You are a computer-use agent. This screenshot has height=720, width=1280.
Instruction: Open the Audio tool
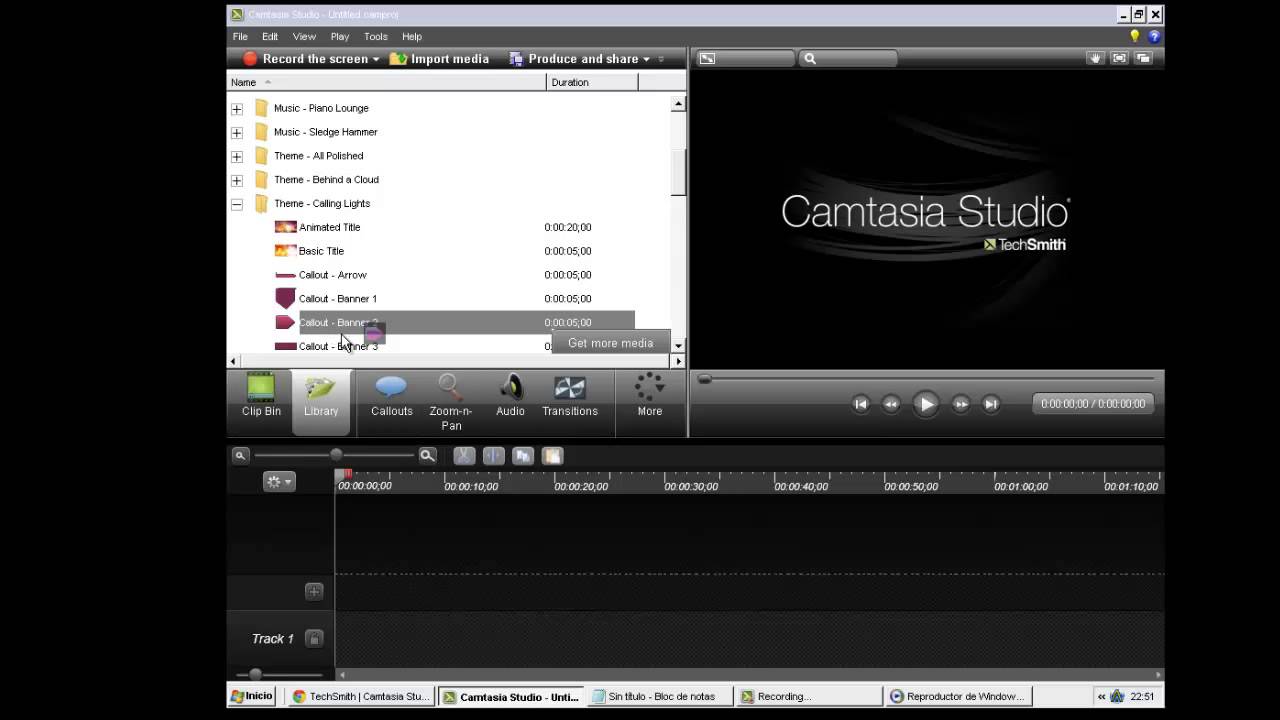(510, 394)
